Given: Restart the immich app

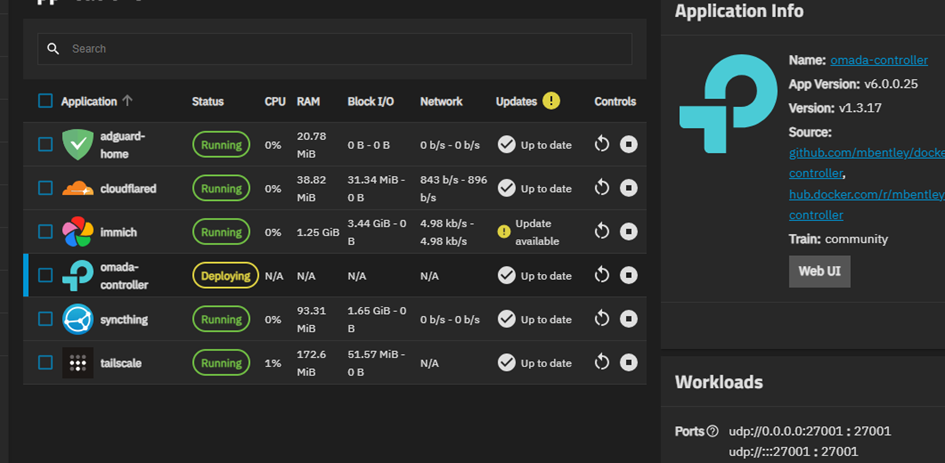Looking at the screenshot, I should point(602,232).
